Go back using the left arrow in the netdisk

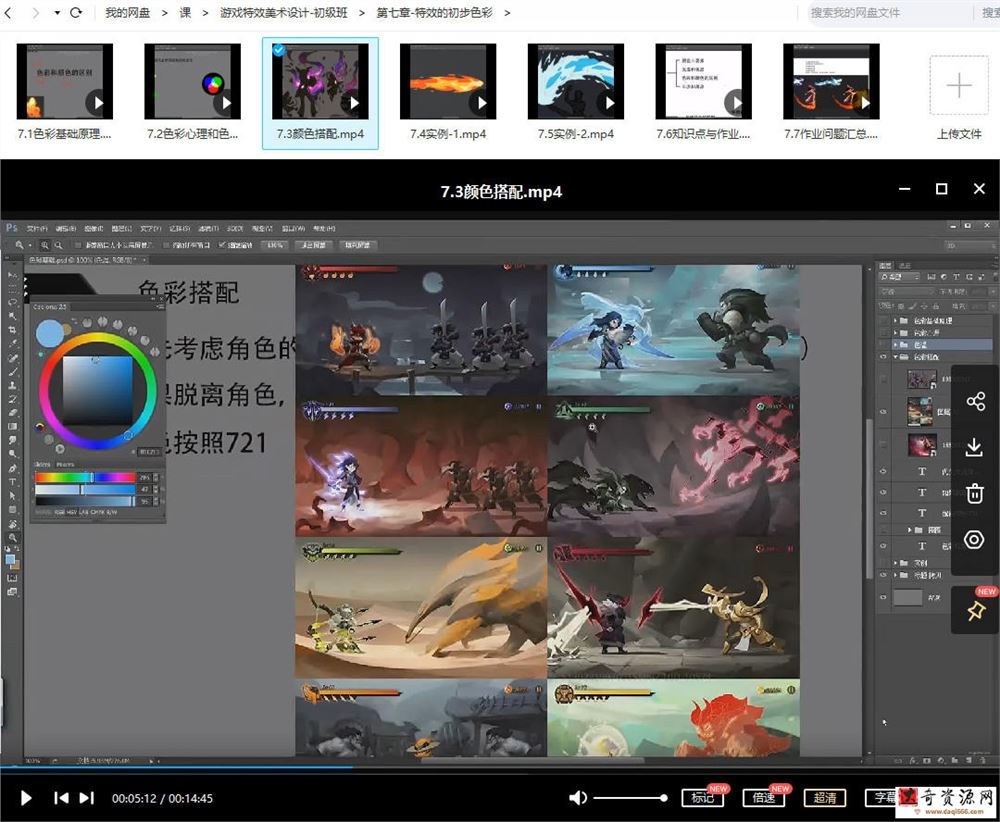pyautogui.click(x=8, y=12)
